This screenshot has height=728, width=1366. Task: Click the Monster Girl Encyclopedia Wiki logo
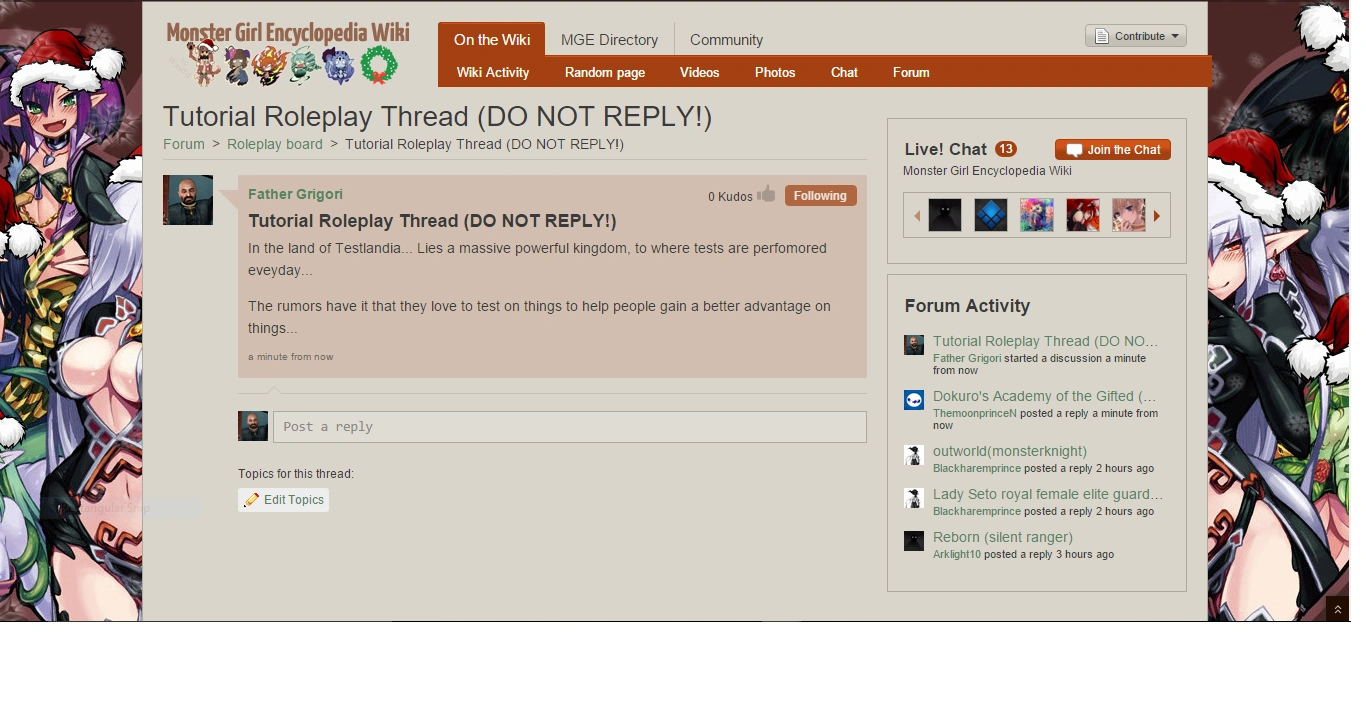click(x=288, y=52)
